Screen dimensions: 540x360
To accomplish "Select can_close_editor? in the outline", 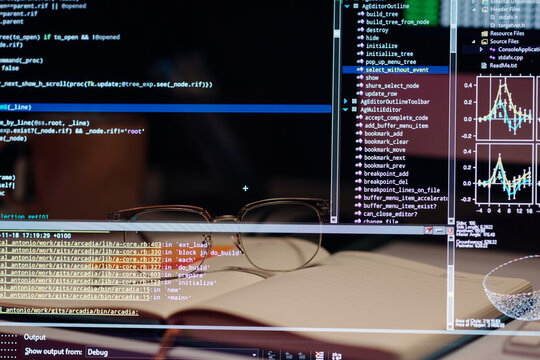I will (x=391, y=214).
